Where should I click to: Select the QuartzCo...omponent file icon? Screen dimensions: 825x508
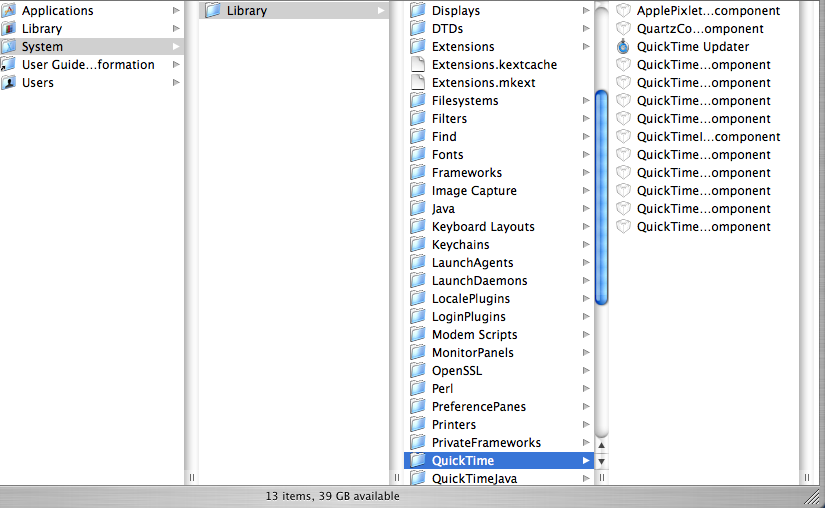click(623, 28)
